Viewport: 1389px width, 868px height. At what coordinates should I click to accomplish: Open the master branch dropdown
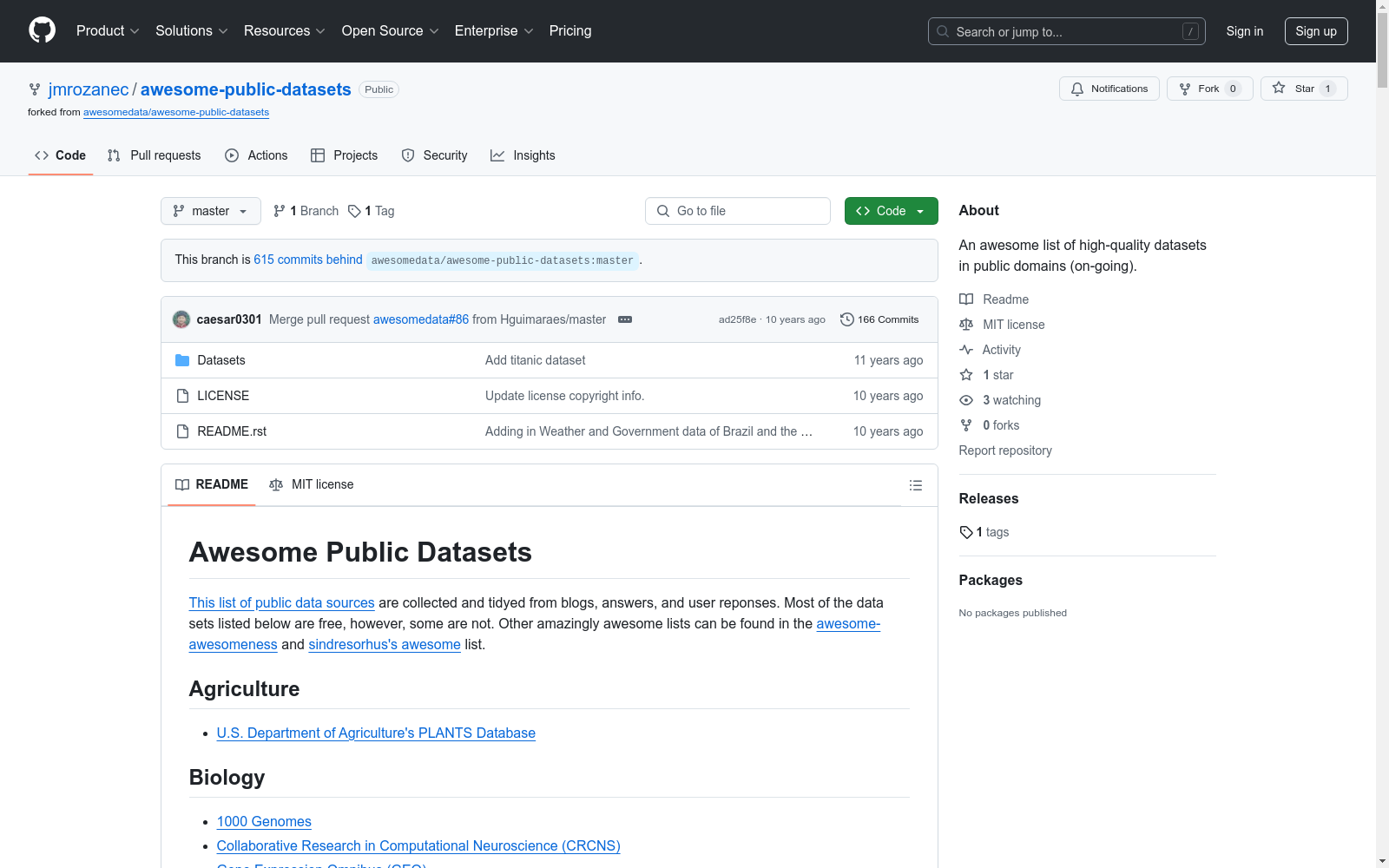210,211
